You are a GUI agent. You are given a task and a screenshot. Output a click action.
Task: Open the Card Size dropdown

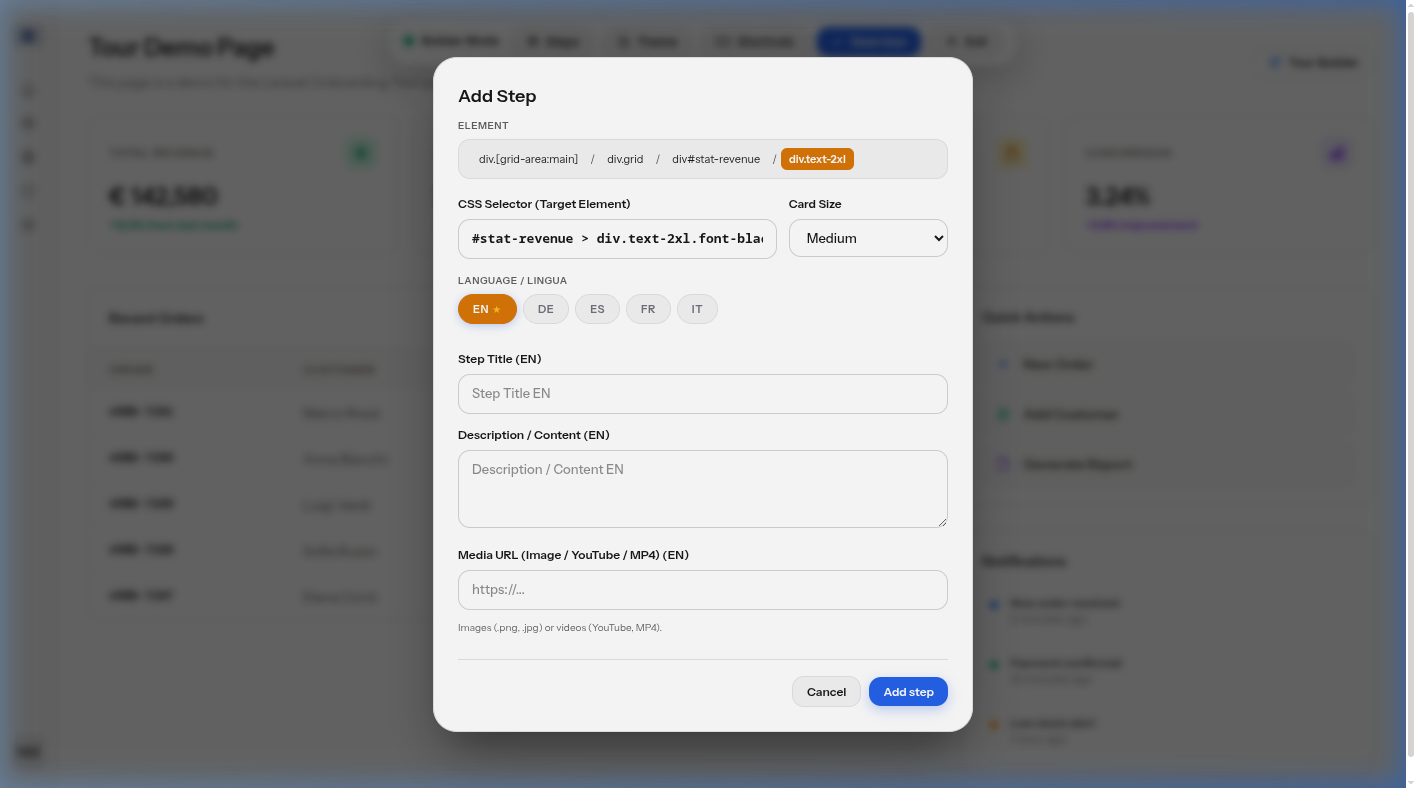pyautogui.click(x=868, y=238)
